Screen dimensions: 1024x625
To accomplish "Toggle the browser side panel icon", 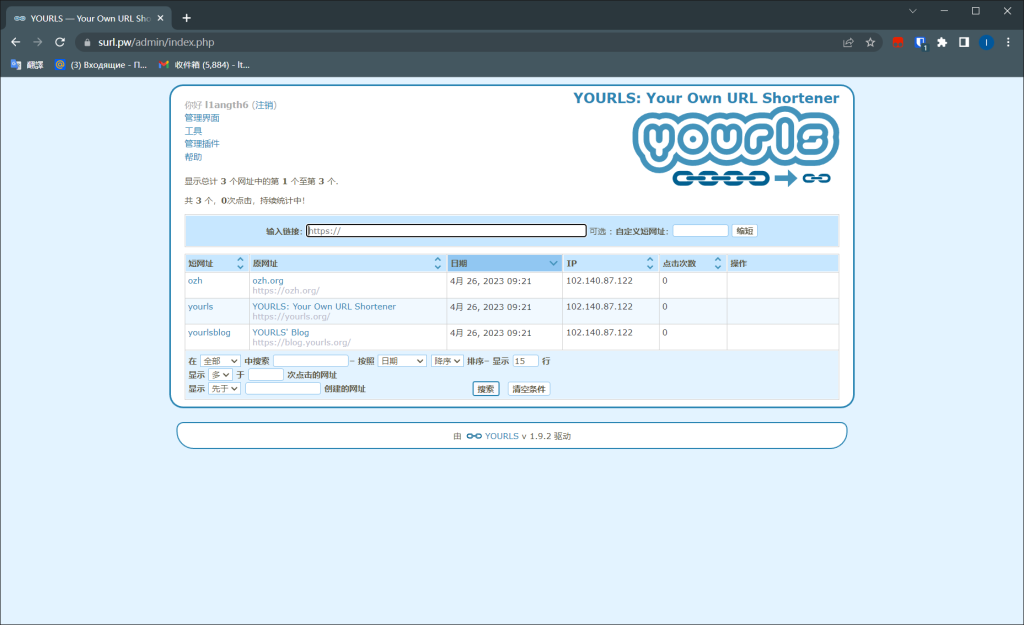I will coord(964,42).
